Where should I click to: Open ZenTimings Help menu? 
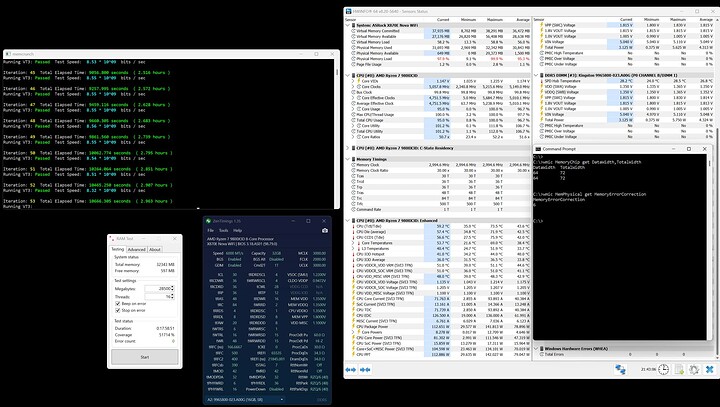(x=237, y=230)
